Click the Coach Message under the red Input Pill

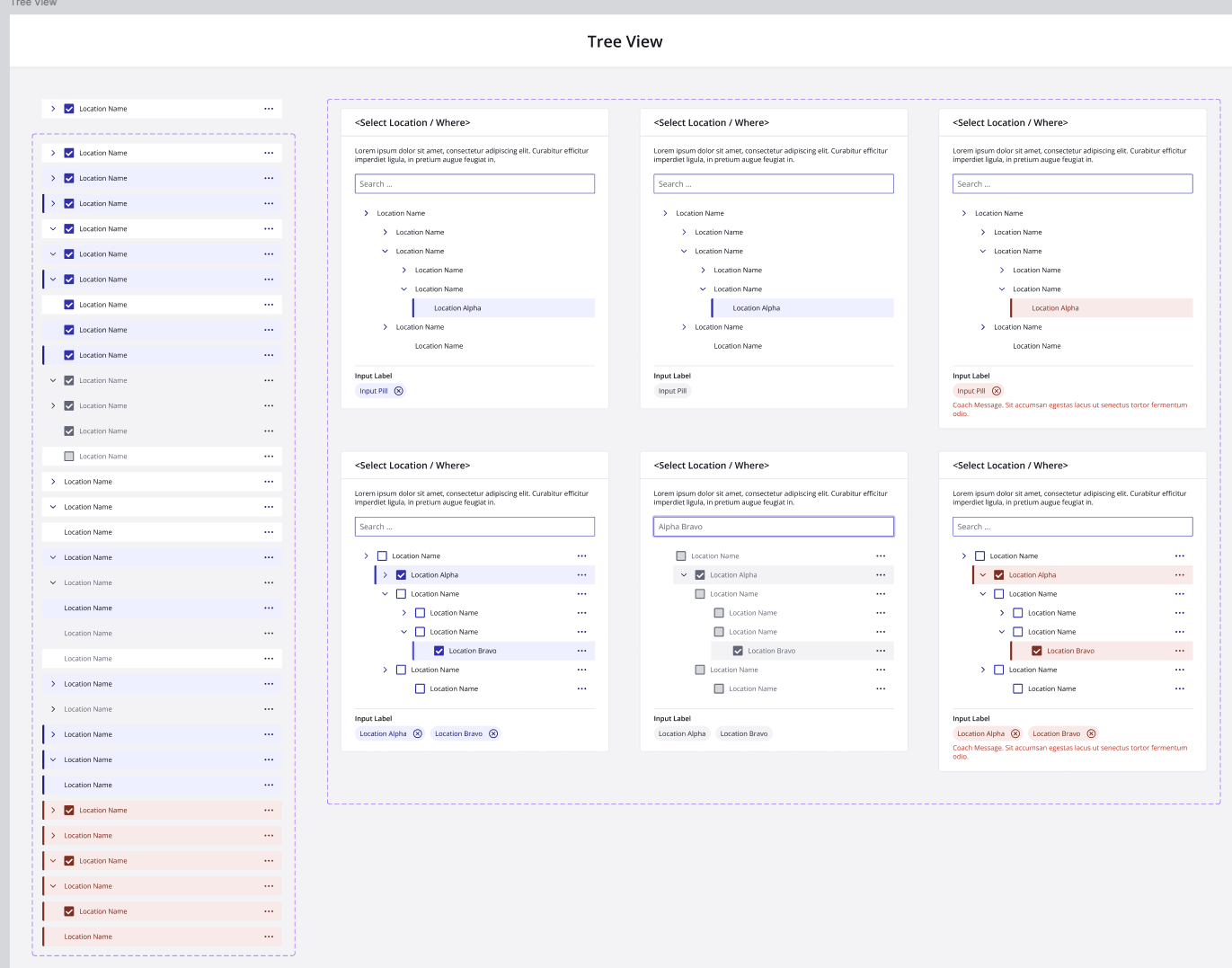point(1070,409)
